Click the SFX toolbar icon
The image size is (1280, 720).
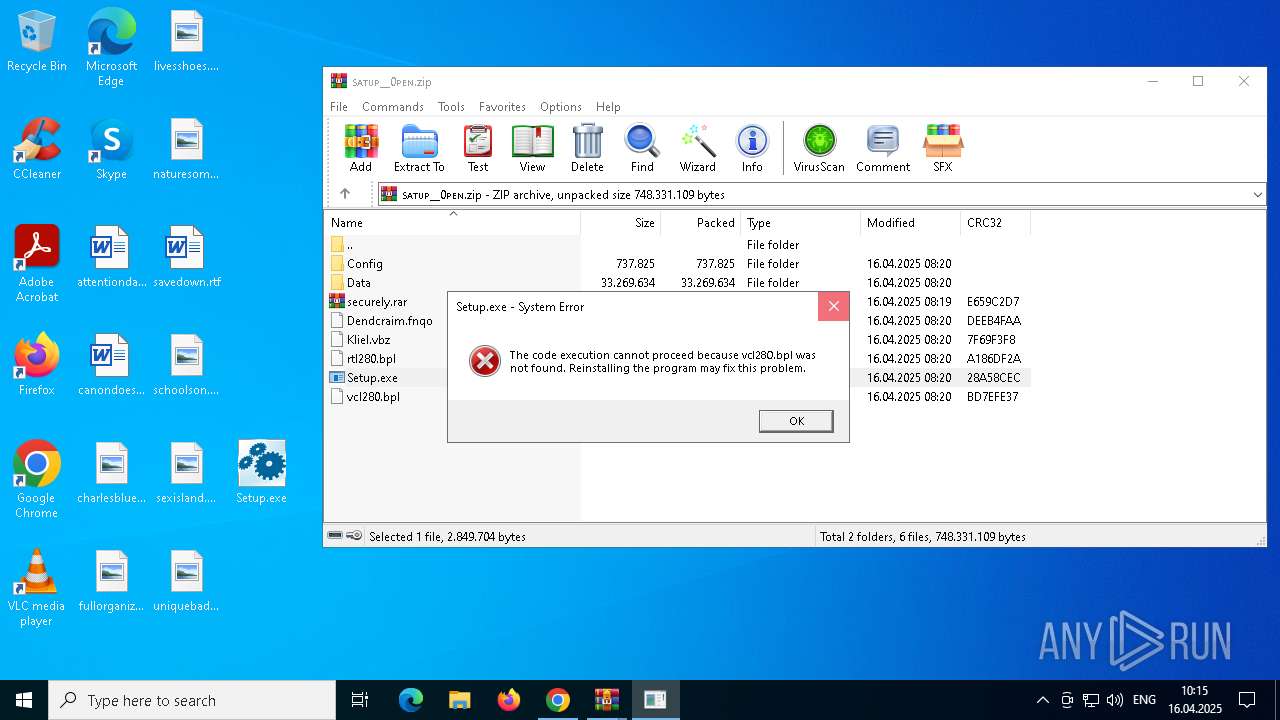click(943, 148)
